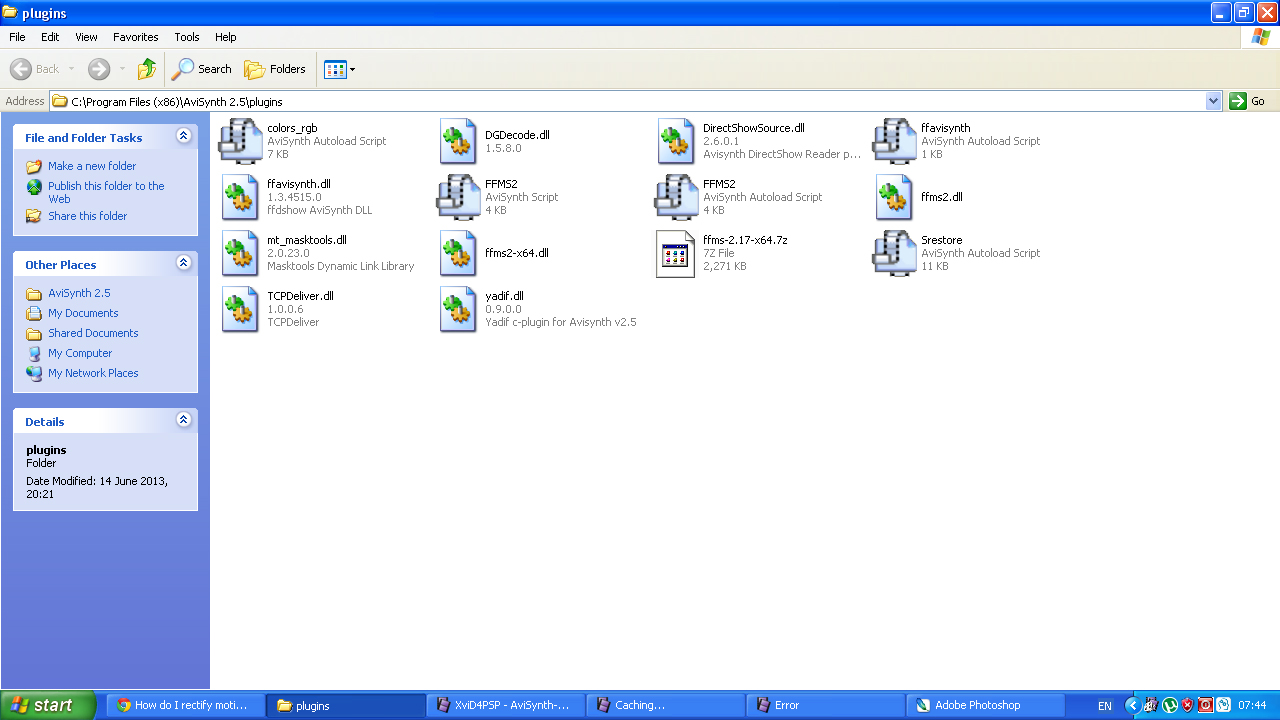Click the Forward navigation arrow

pyautogui.click(x=99, y=69)
